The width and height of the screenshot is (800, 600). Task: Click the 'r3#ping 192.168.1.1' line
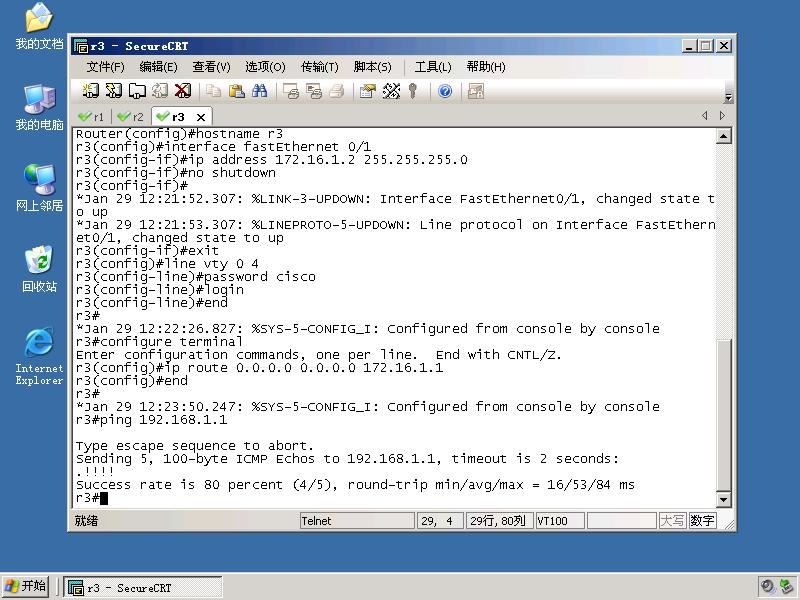coord(152,420)
